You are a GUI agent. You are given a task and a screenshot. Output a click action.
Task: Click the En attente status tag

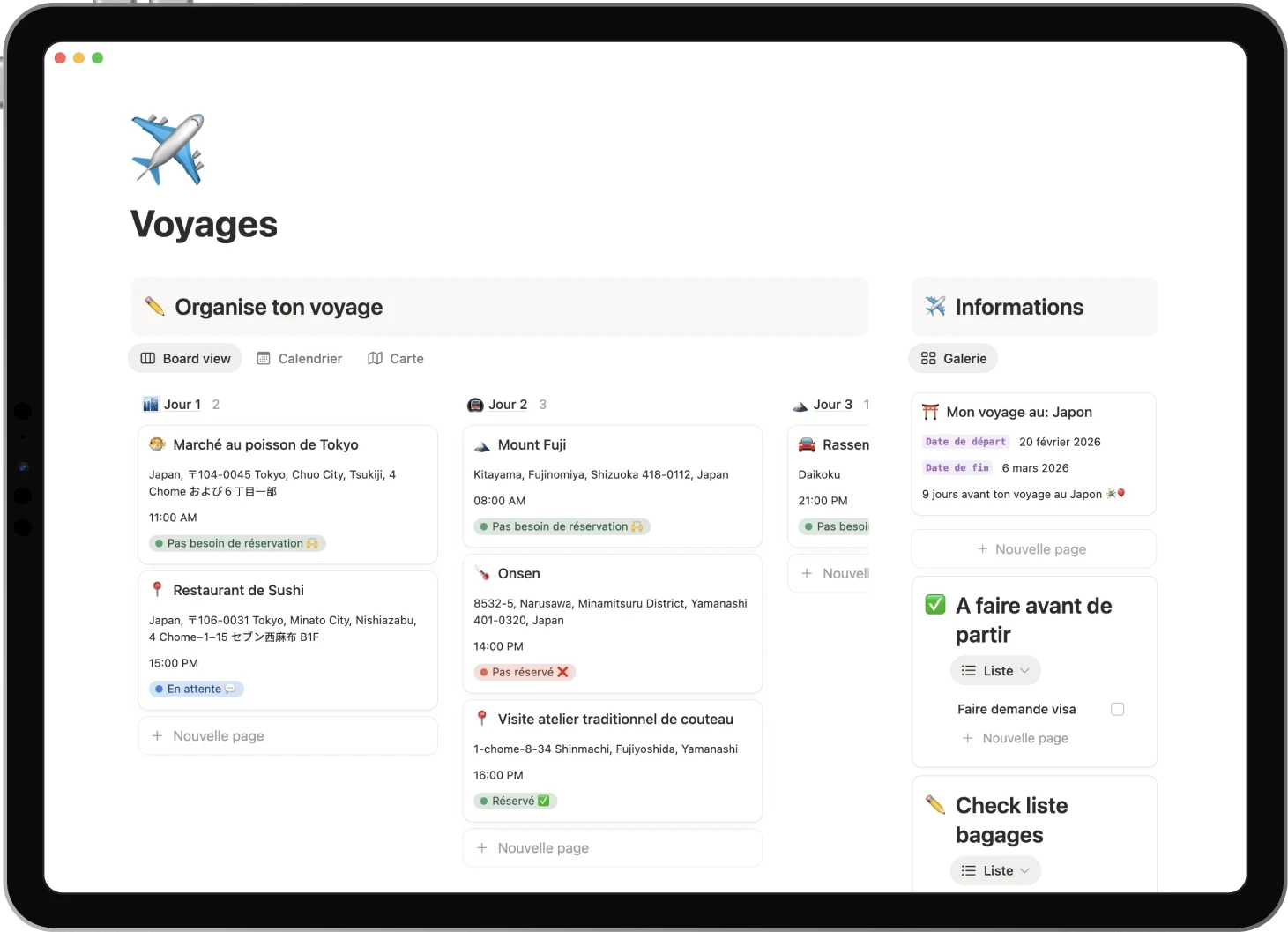coord(196,689)
